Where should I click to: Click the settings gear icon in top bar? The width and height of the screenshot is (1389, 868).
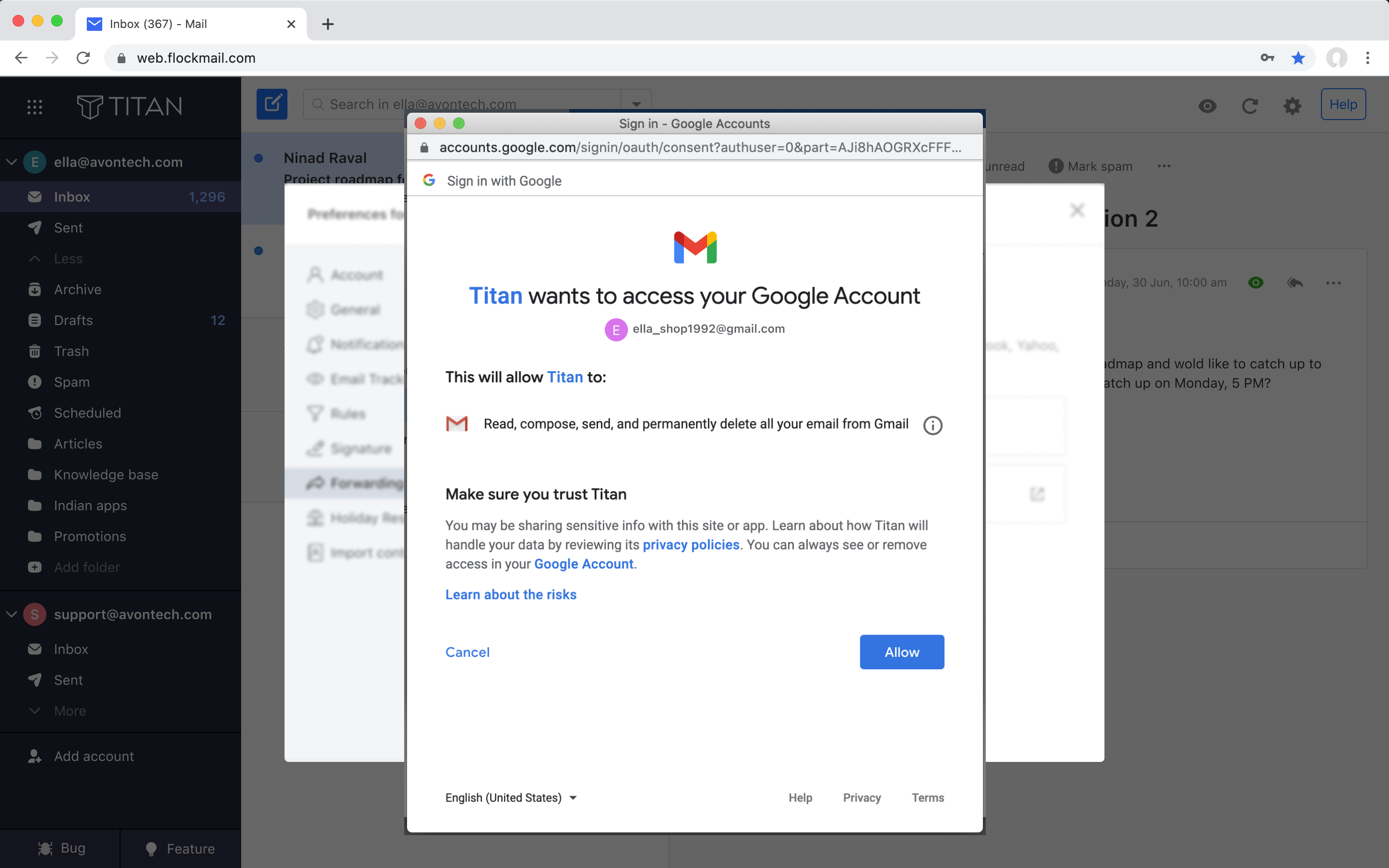pos(1292,106)
